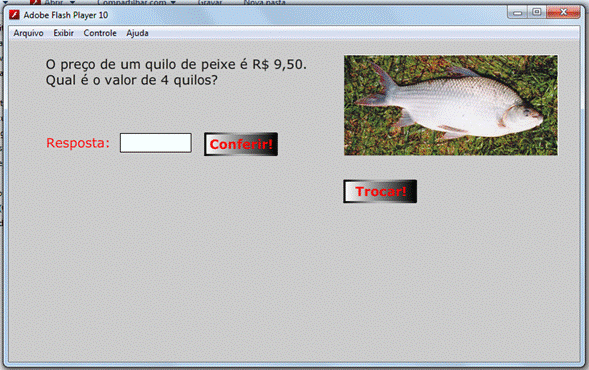Click the Adobe Flash Player 10 title text
Image resolution: width=589 pixels, height=370 pixels.
(x=66, y=15)
